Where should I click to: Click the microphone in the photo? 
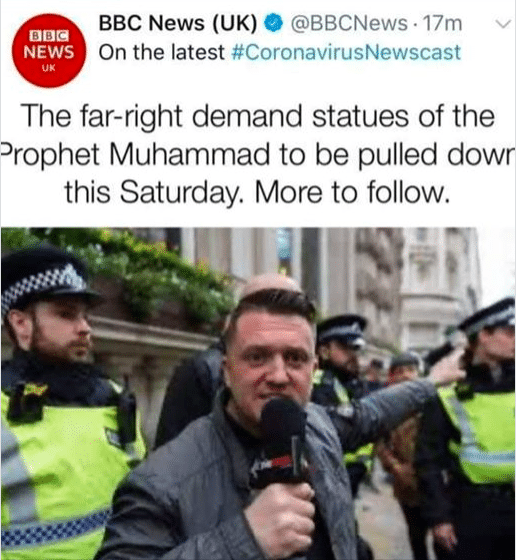(283, 441)
